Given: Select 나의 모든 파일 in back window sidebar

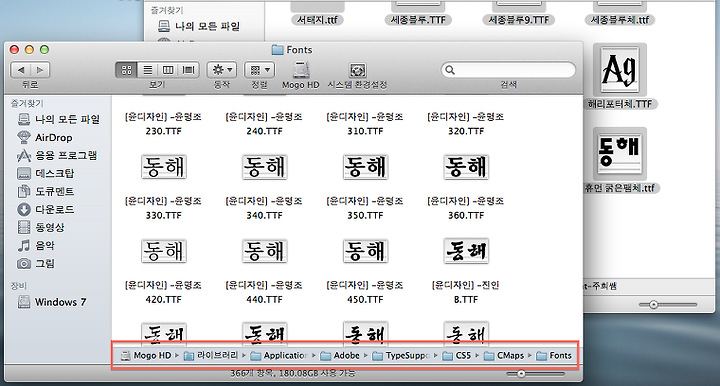Looking at the screenshot, I should [199, 26].
